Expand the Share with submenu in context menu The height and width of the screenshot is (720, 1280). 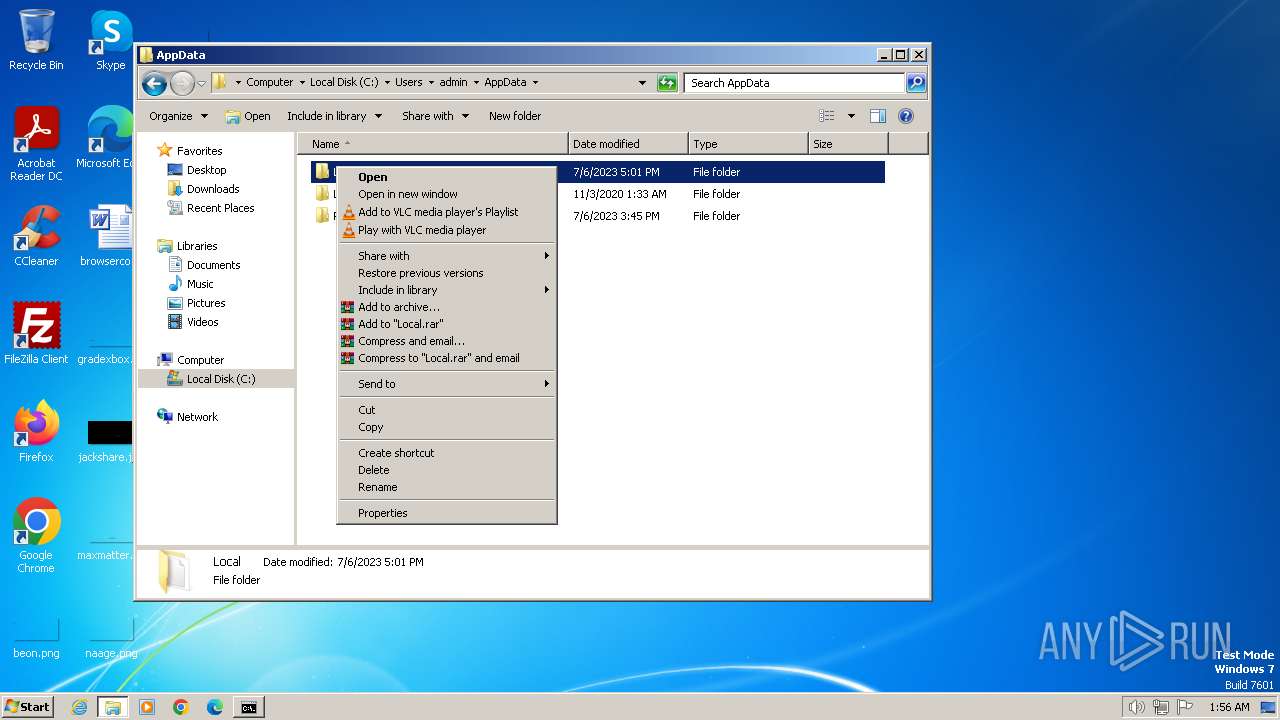pos(446,256)
